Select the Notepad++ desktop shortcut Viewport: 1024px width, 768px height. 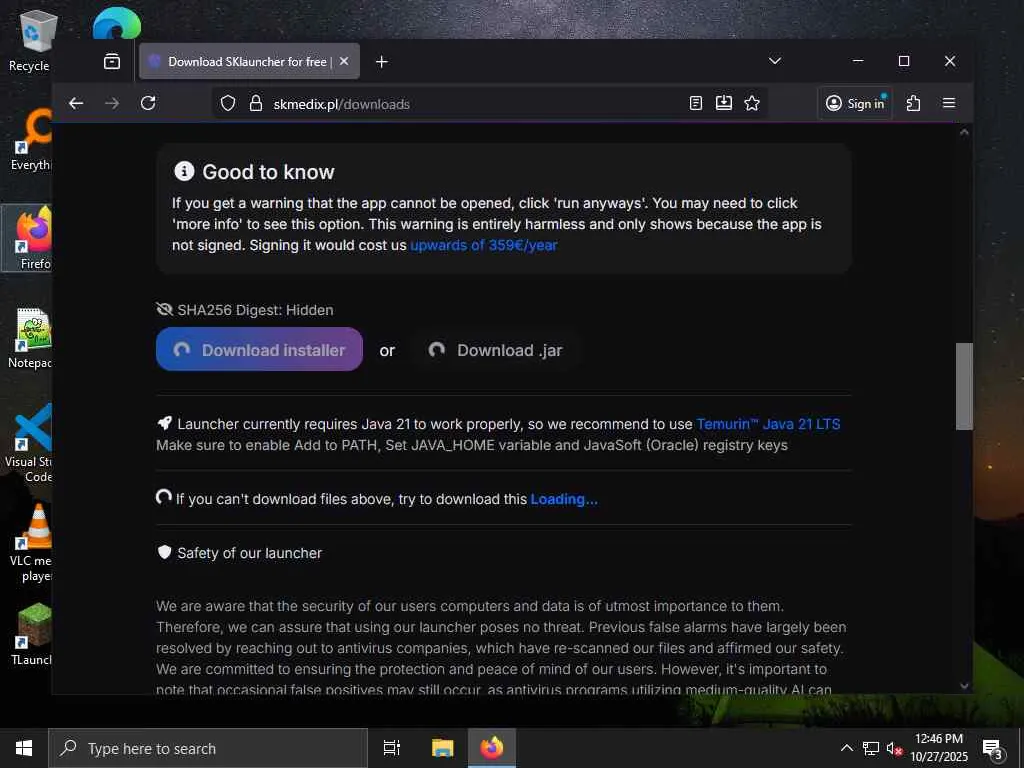pyautogui.click(x=30, y=338)
